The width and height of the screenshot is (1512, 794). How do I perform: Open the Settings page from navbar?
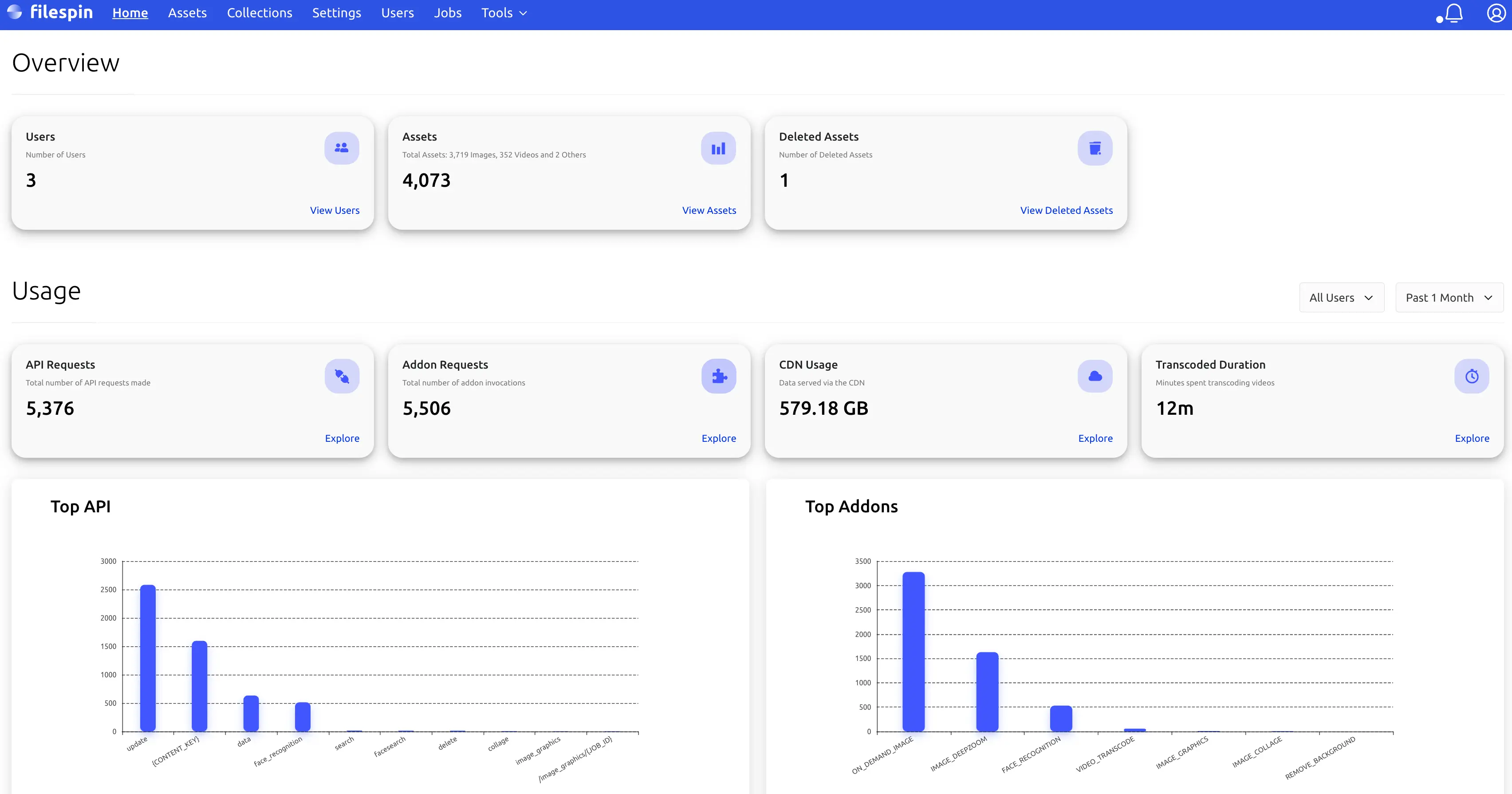pyautogui.click(x=336, y=13)
